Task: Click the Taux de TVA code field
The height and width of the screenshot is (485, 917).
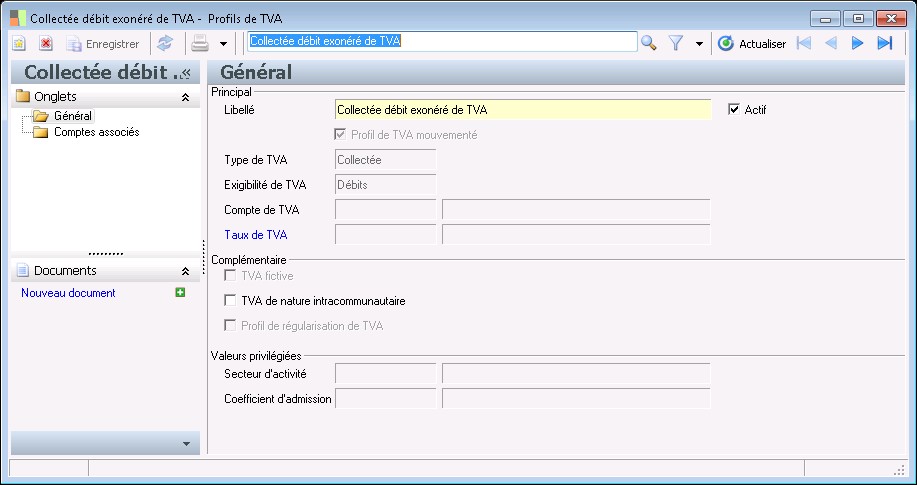Action: [x=385, y=235]
